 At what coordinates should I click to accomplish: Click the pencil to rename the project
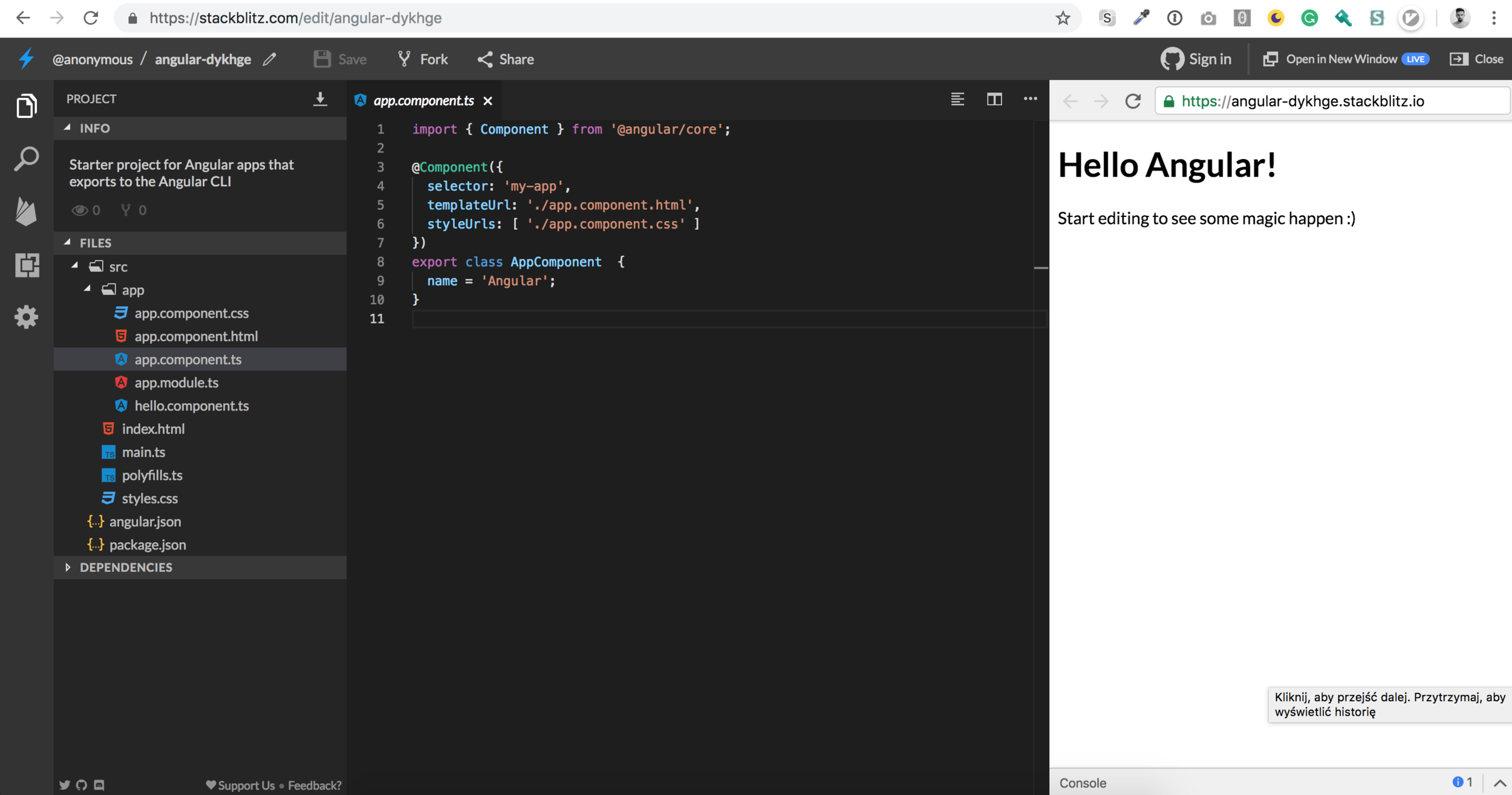click(270, 59)
